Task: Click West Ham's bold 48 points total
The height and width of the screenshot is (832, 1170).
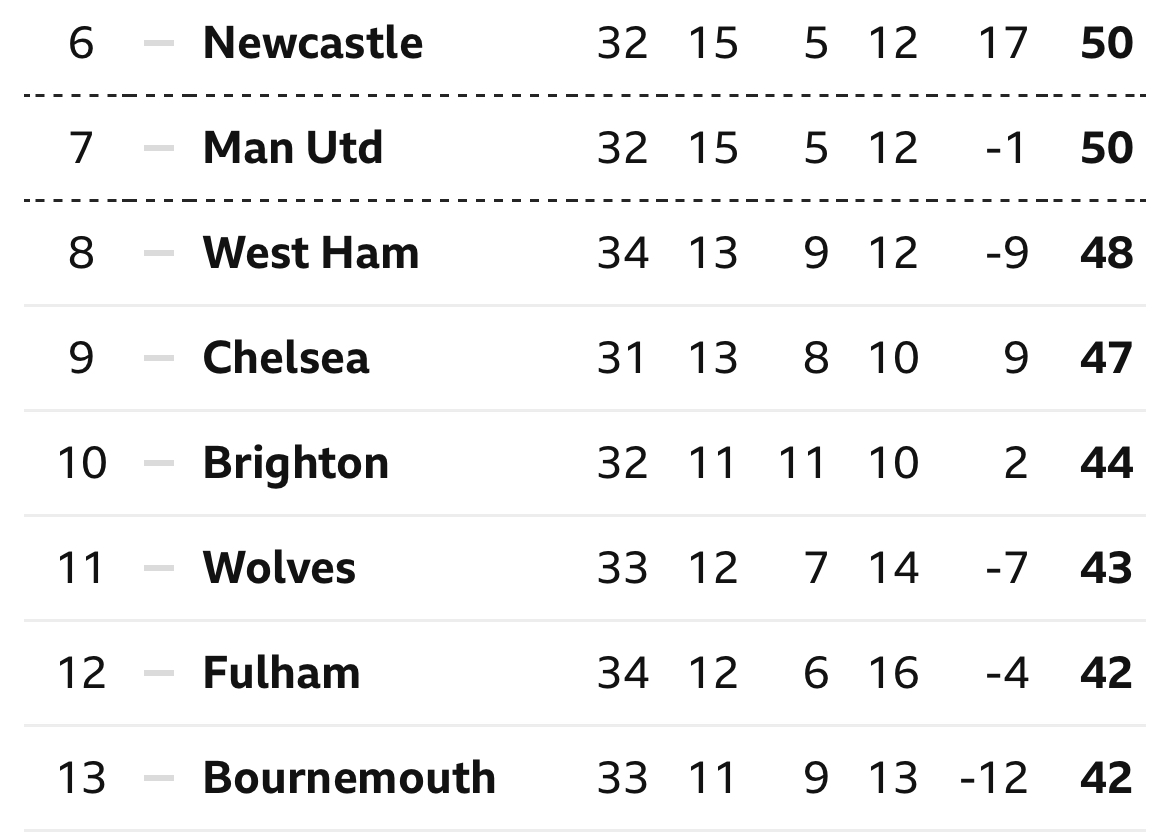Action: click(x=1107, y=253)
